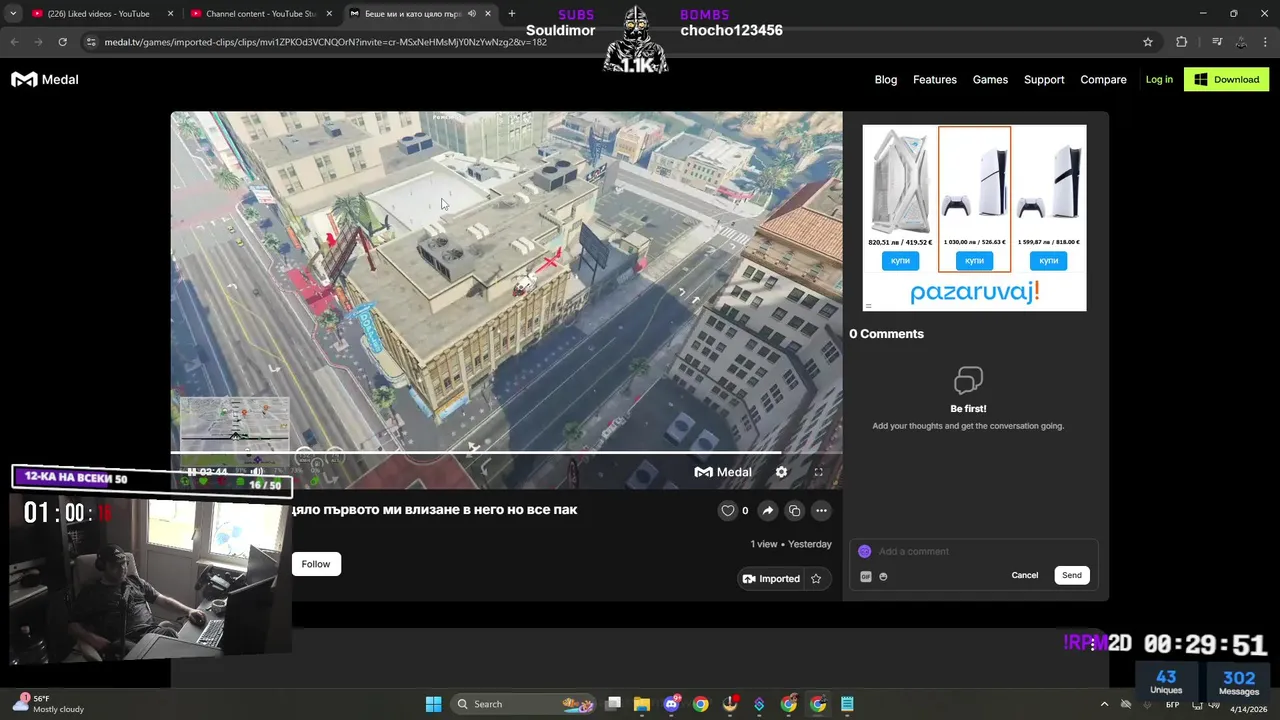Click the first ad's купи button
This screenshot has height=720, width=1280.
pyautogui.click(x=900, y=261)
